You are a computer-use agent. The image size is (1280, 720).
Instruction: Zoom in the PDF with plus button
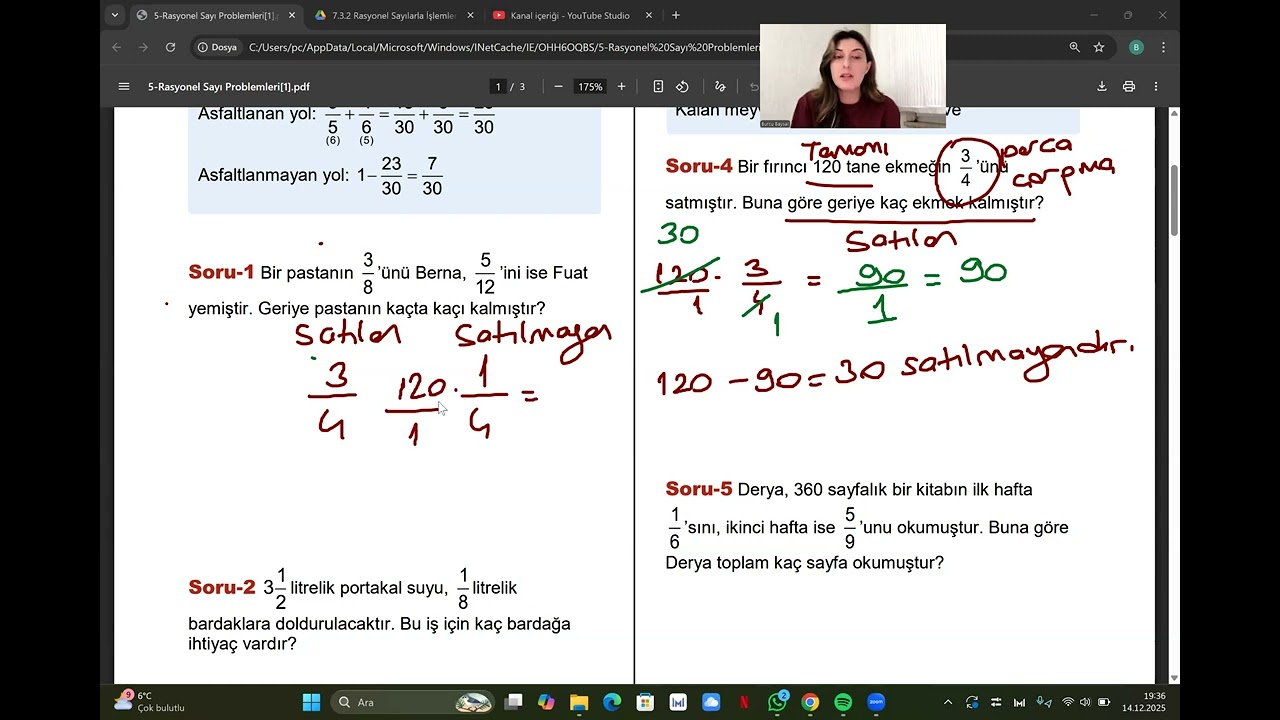click(621, 87)
